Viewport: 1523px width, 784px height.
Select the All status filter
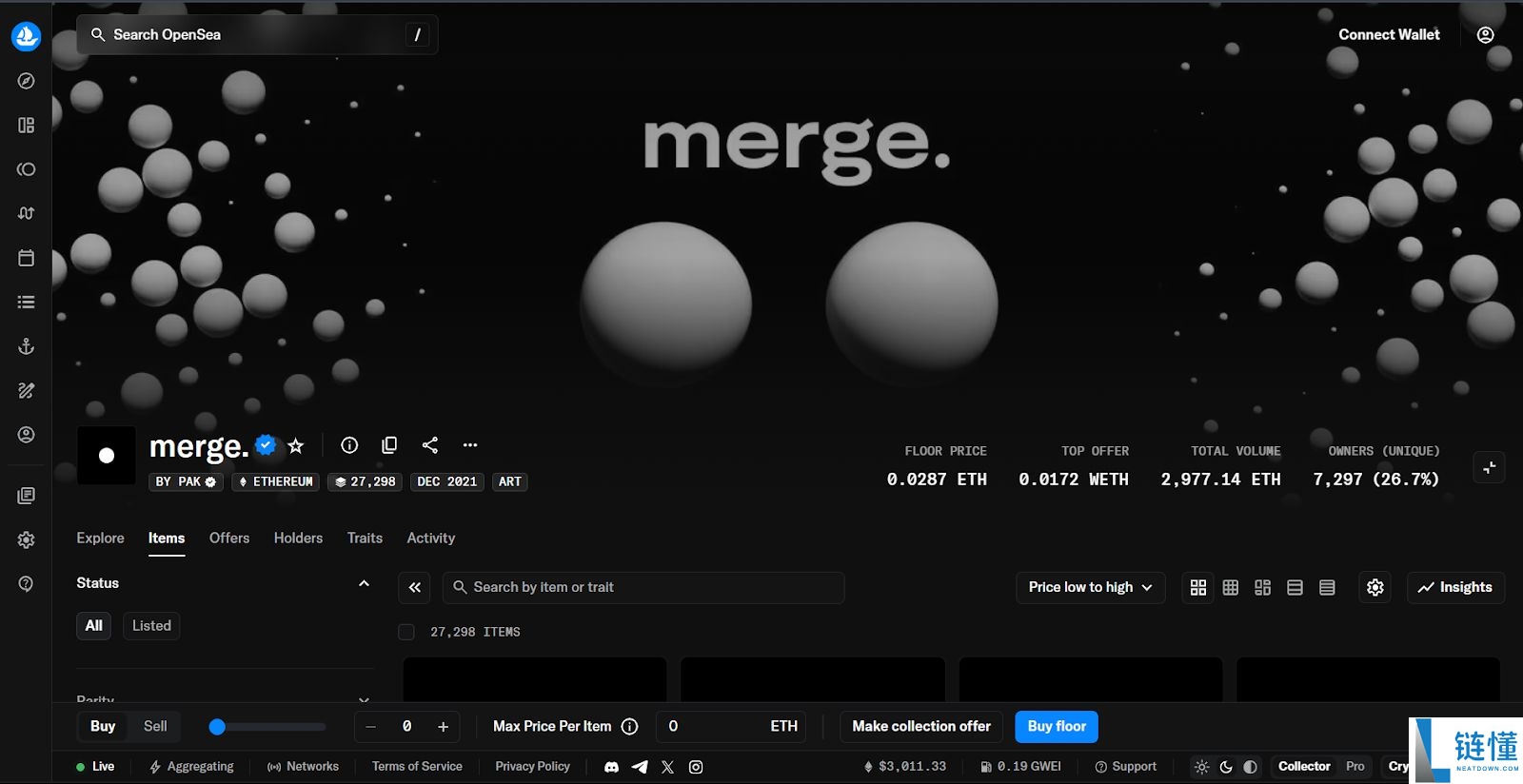click(x=94, y=626)
